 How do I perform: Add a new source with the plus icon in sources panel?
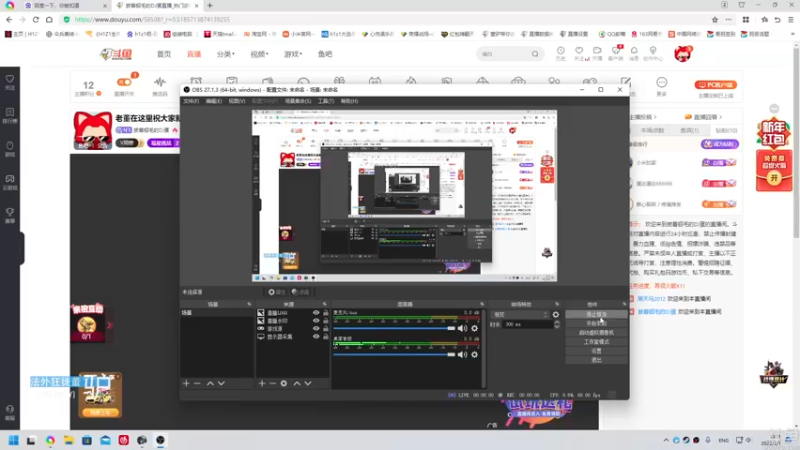(262, 383)
